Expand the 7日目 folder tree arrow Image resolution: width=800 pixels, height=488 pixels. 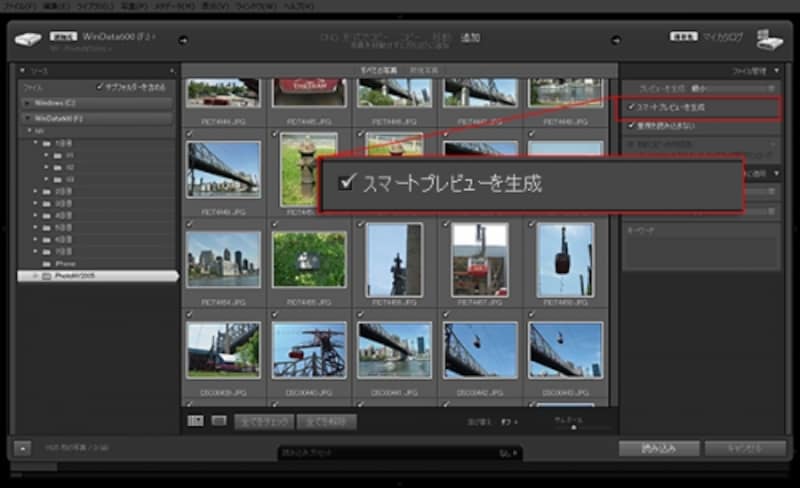(35, 252)
